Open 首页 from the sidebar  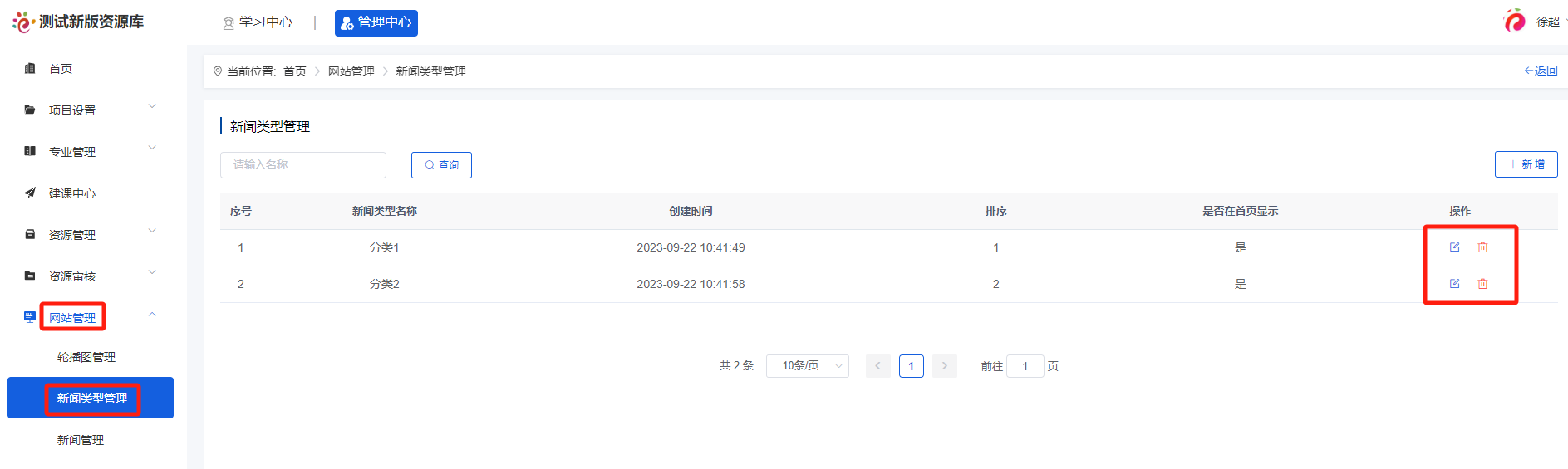[60, 69]
